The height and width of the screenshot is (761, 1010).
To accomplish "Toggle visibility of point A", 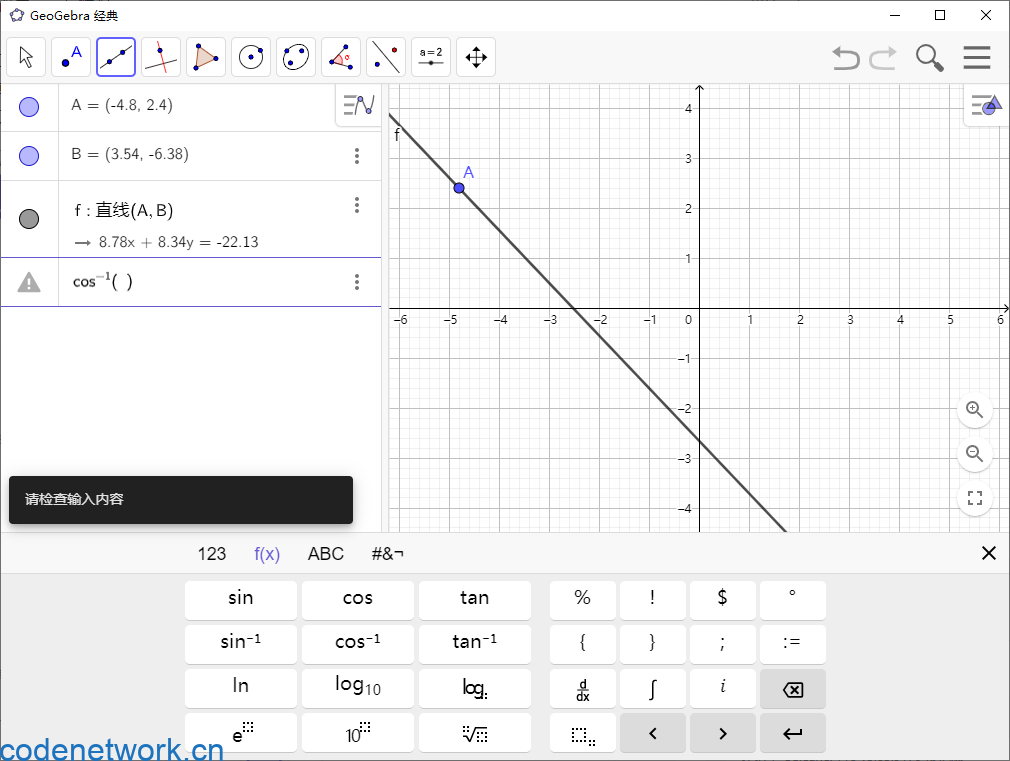I will (x=29, y=107).
